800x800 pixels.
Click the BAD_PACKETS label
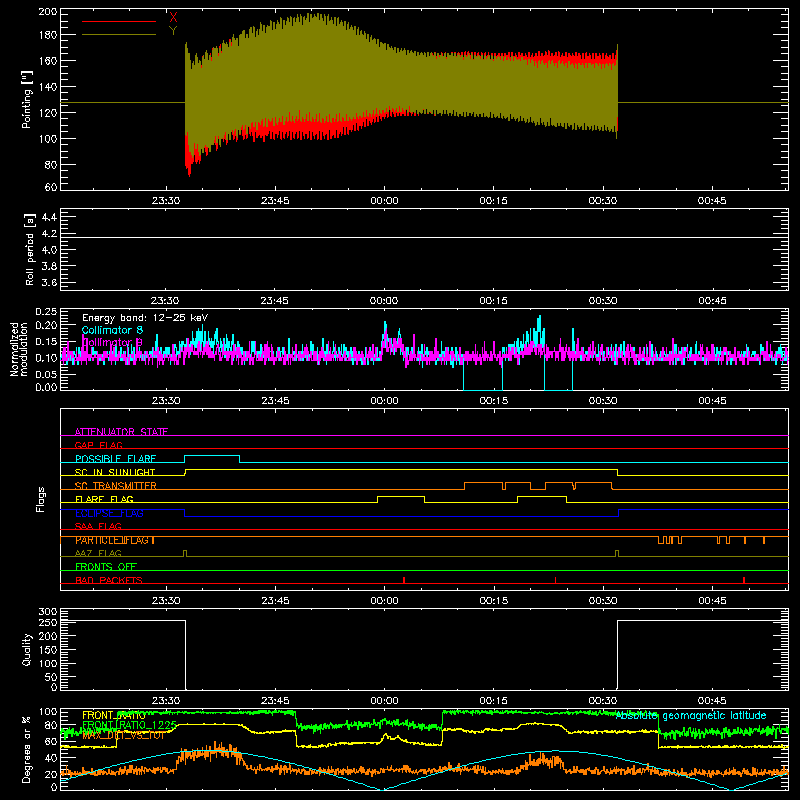click(109, 580)
